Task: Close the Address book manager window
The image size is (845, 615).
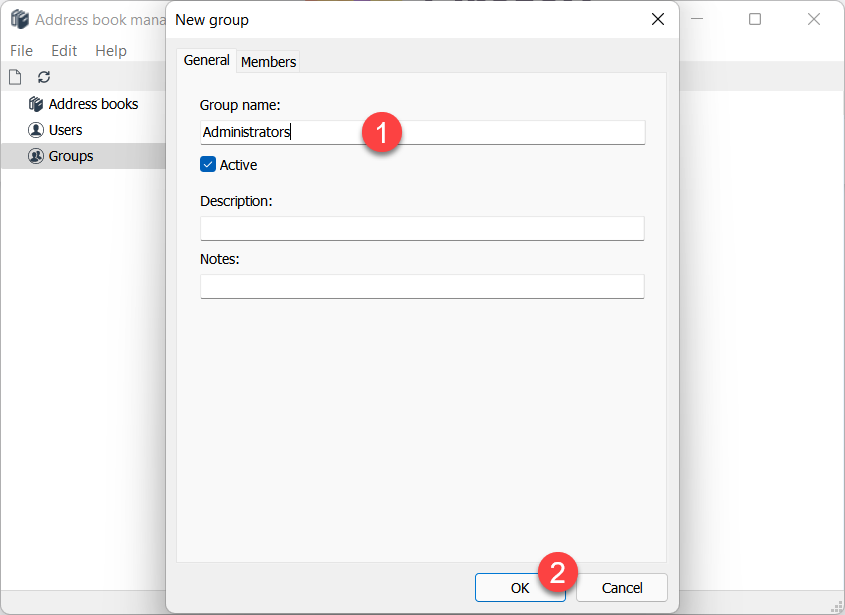Action: coord(814,19)
